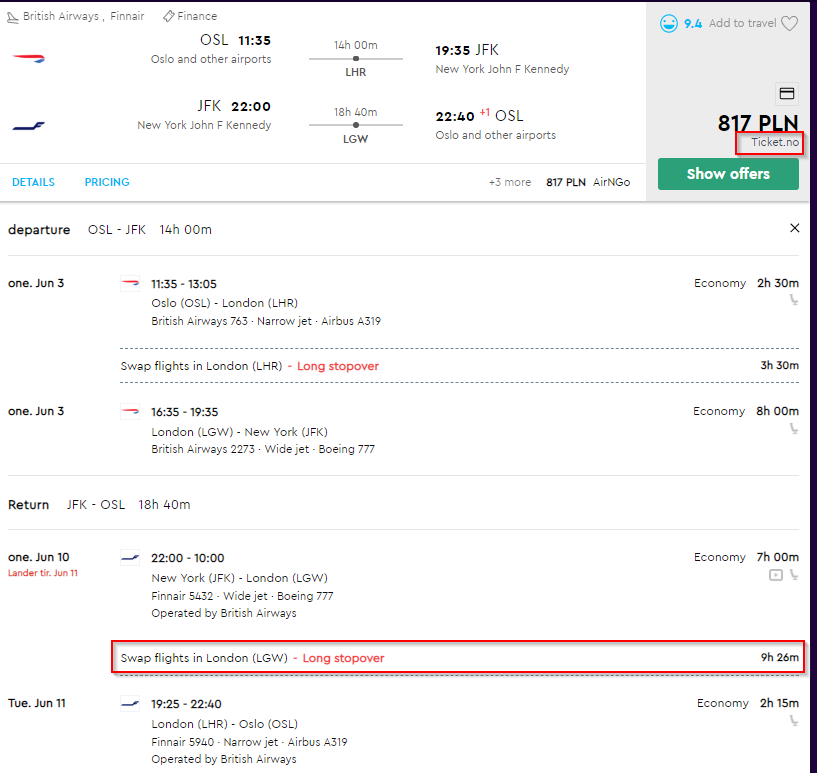Screen dimensions: 817x773
Task: Click 'Swap flights in London (LGW)' stopover text
Action: coord(204,658)
